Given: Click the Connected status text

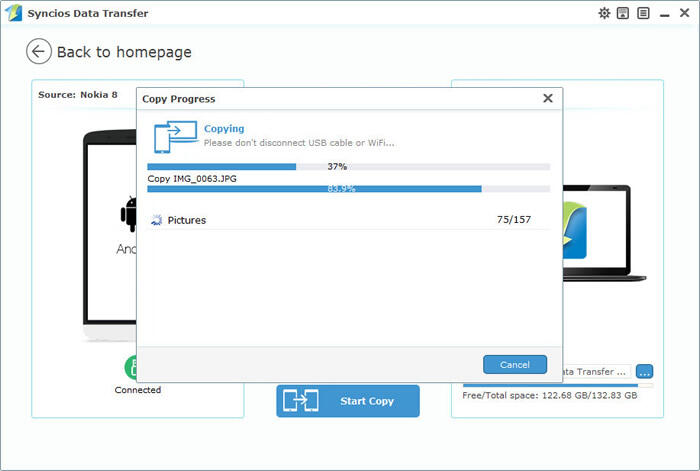Looking at the screenshot, I should pos(138,390).
